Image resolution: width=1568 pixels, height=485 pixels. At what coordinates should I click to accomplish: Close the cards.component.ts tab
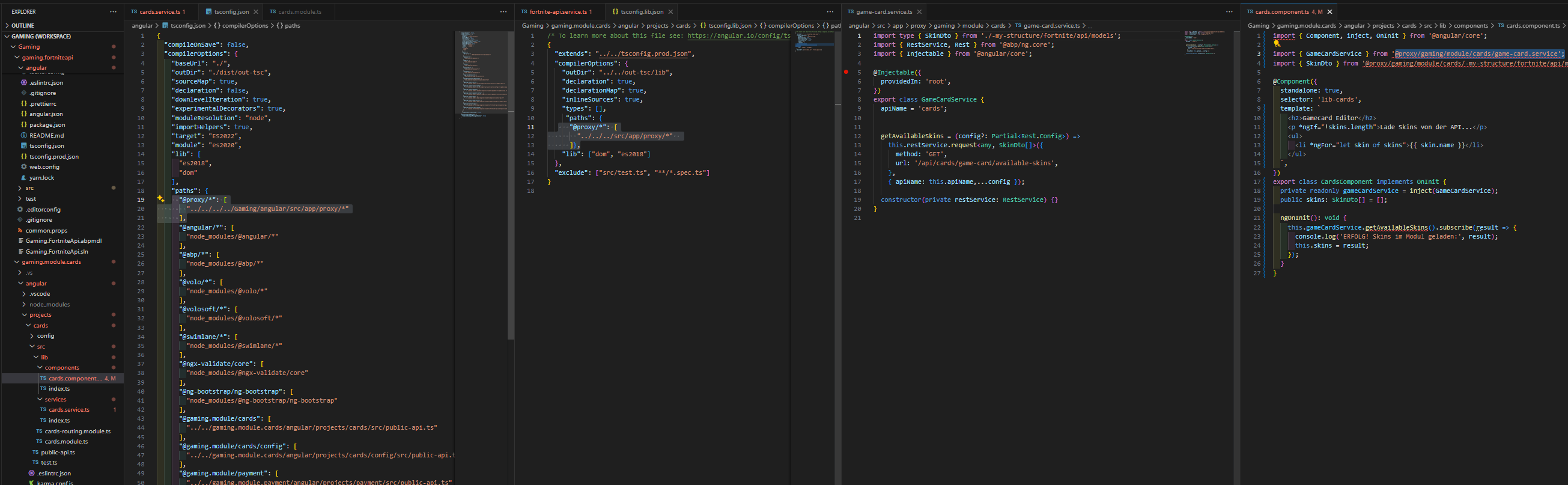[1329, 11]
